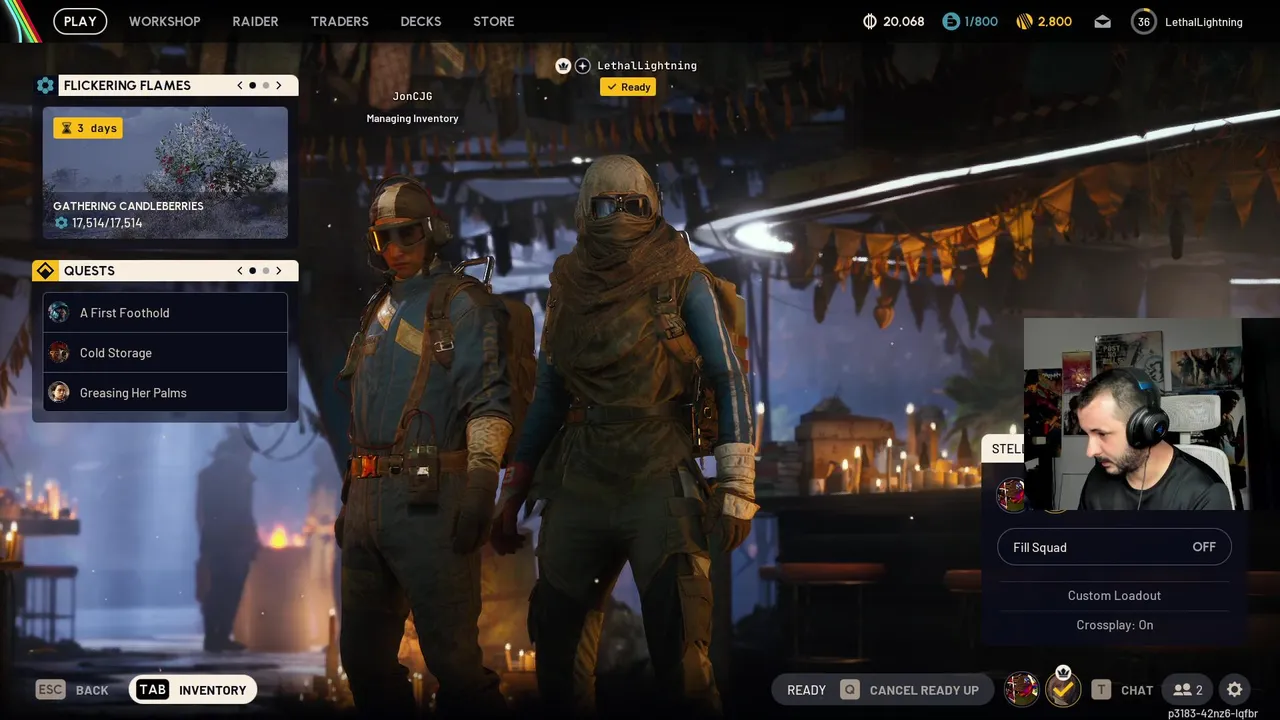Open Chat with the T button

[x=1122, y=690]
